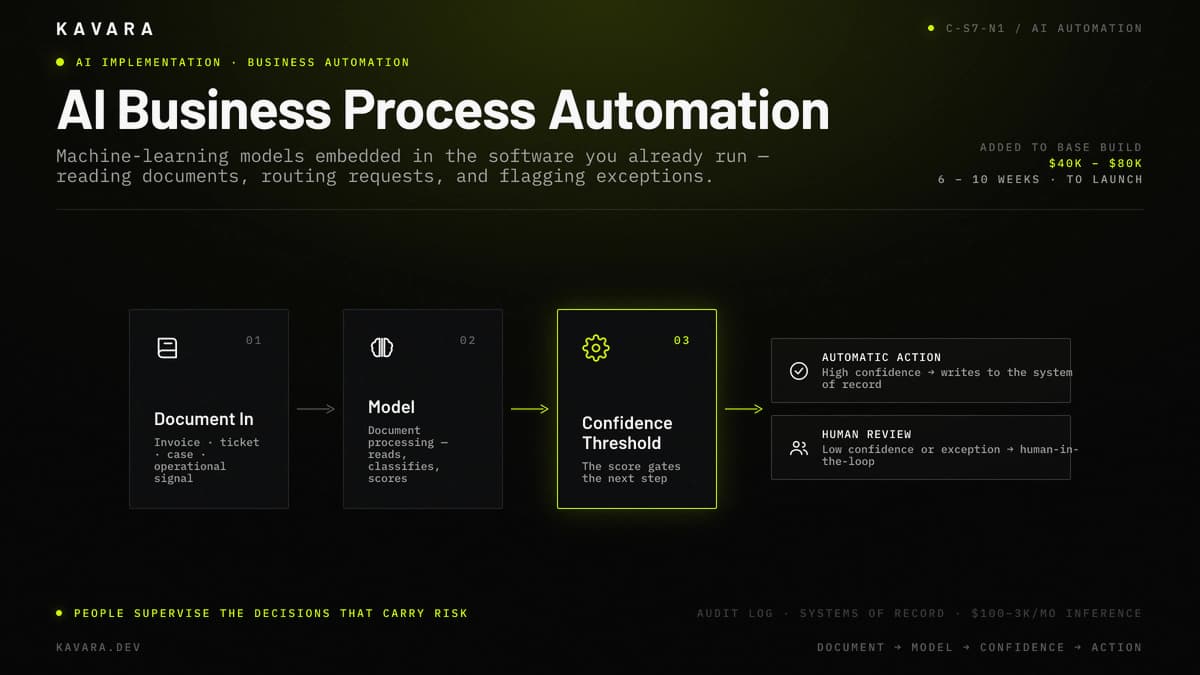Click the brain icon in Model card

[x=381, y=348]
